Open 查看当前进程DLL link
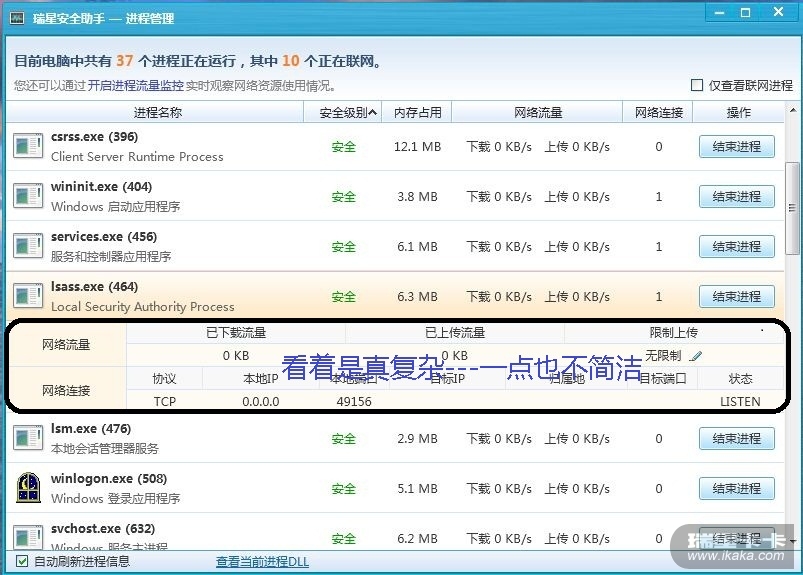 262,562
